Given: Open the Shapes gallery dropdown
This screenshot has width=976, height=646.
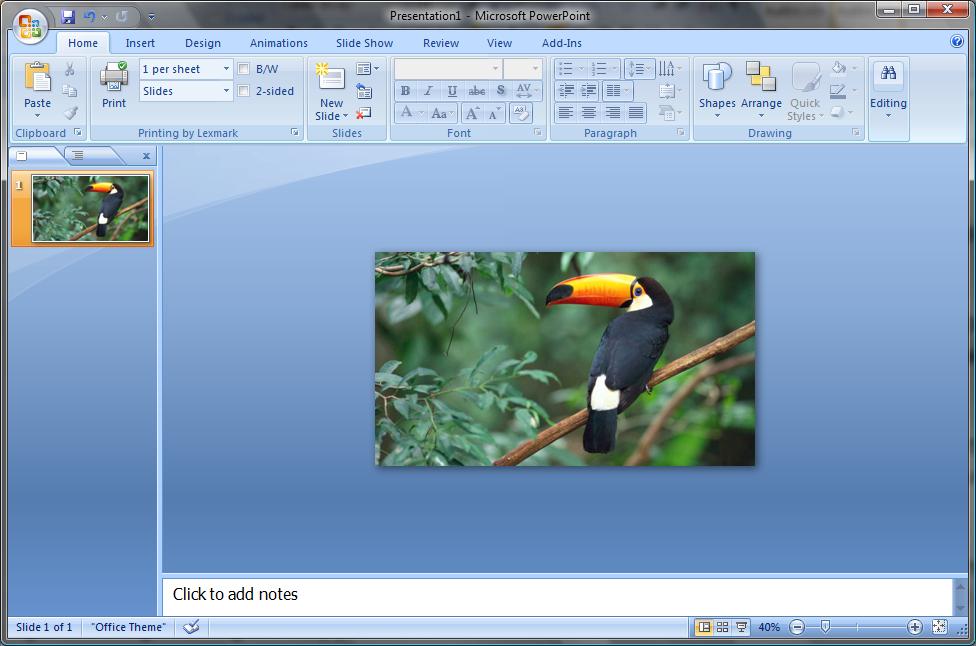Looking at the screenshot, I should [717, 90].
